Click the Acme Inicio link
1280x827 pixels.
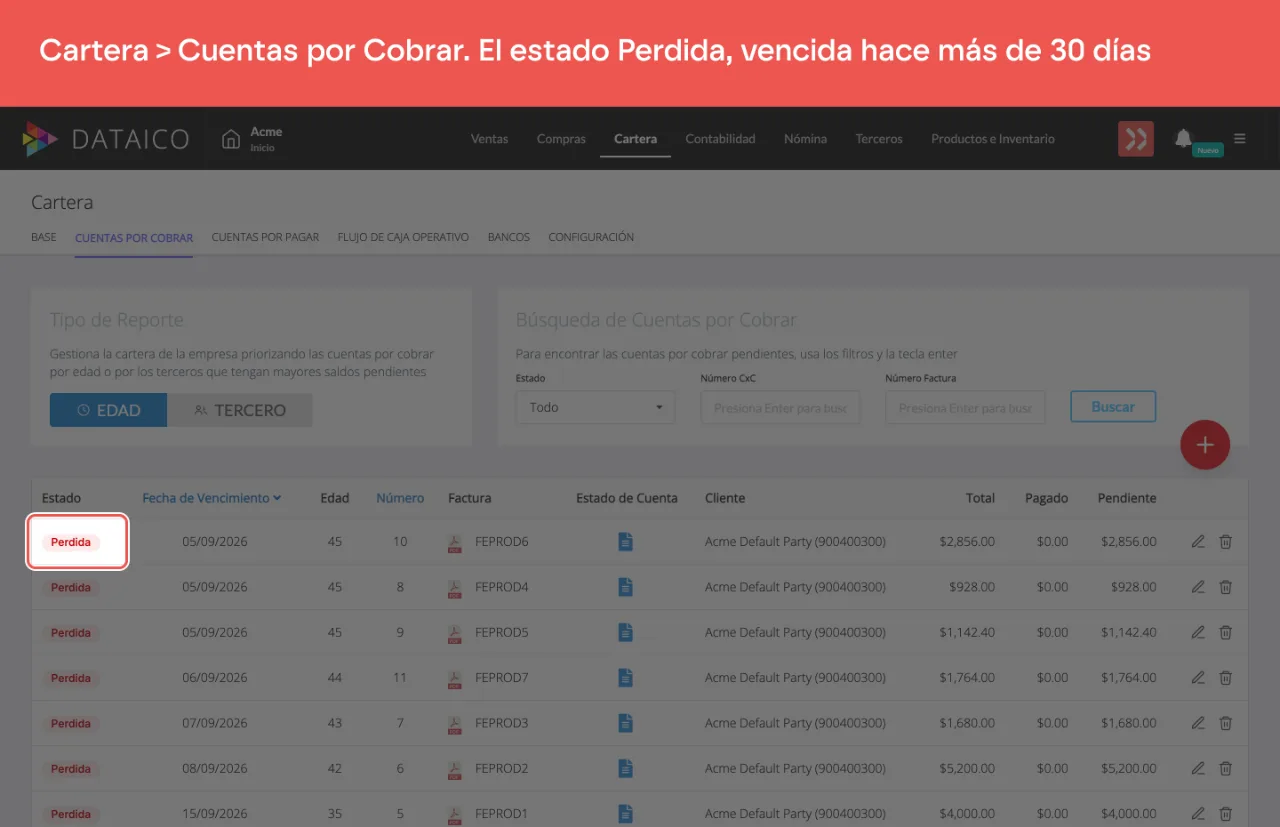(x=266, y=139)
